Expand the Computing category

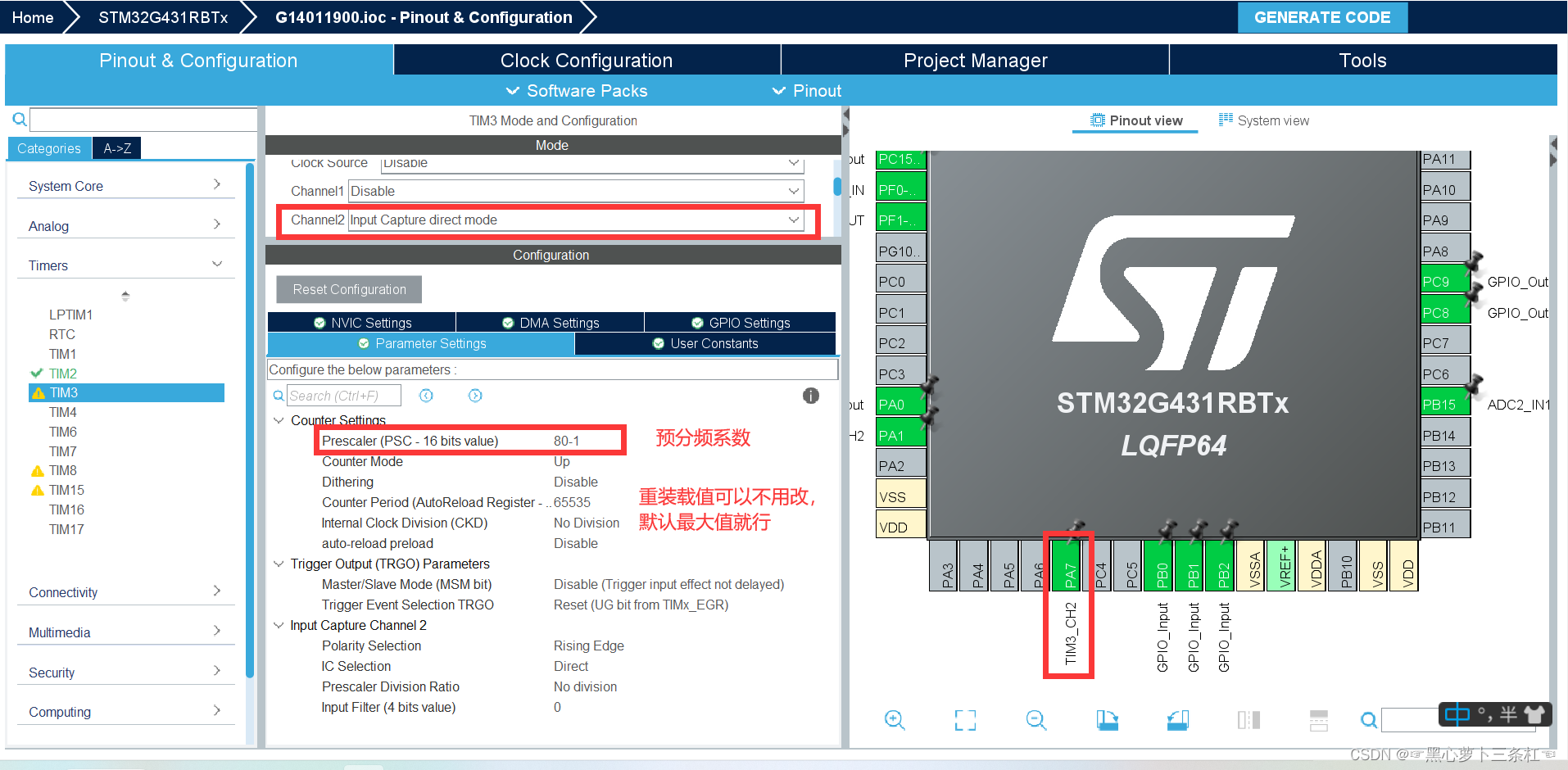tap(125, 712)
